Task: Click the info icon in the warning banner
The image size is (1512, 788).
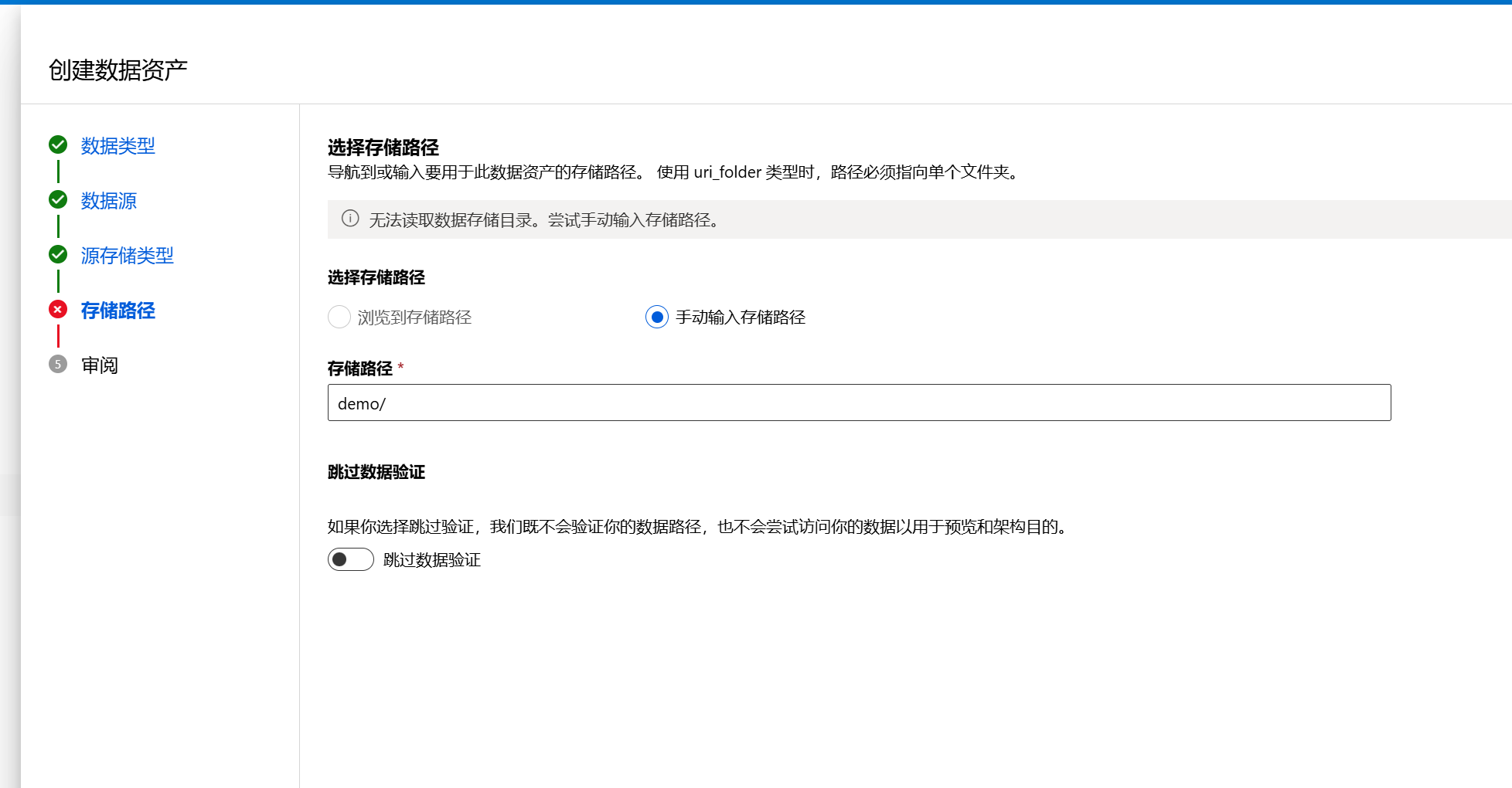Action: [349, 219]
